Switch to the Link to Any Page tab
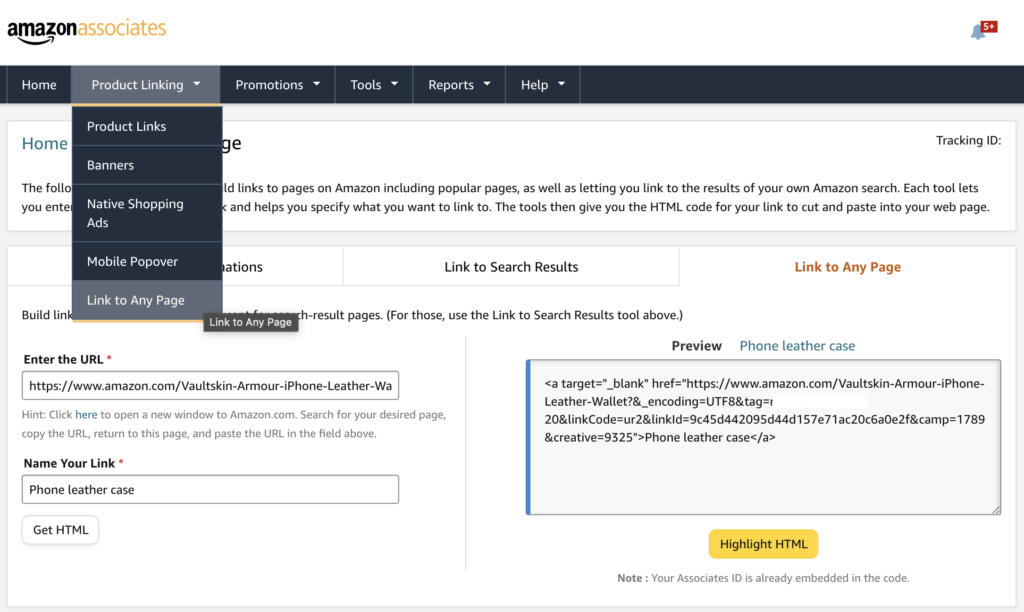 (848, 266)
